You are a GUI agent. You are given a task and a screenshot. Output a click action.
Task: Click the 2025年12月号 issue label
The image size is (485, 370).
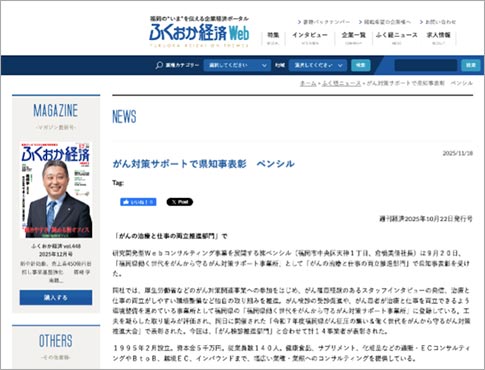[x=56, y=254]
